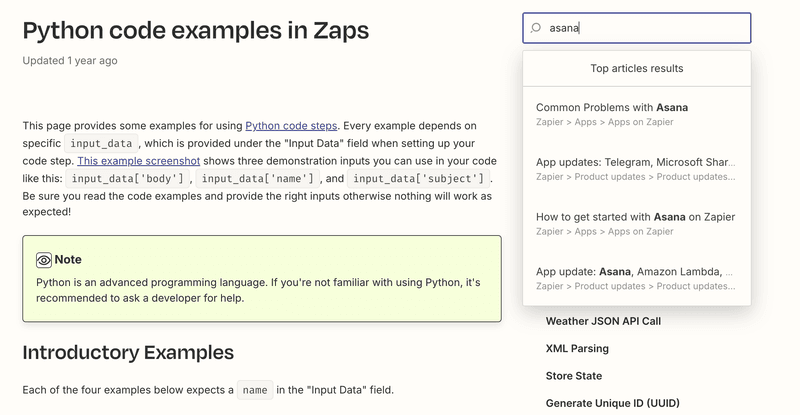Click the eye icon in the Note box
The image size is (800, 415).
pyautogui.click(x=44, y=260)
